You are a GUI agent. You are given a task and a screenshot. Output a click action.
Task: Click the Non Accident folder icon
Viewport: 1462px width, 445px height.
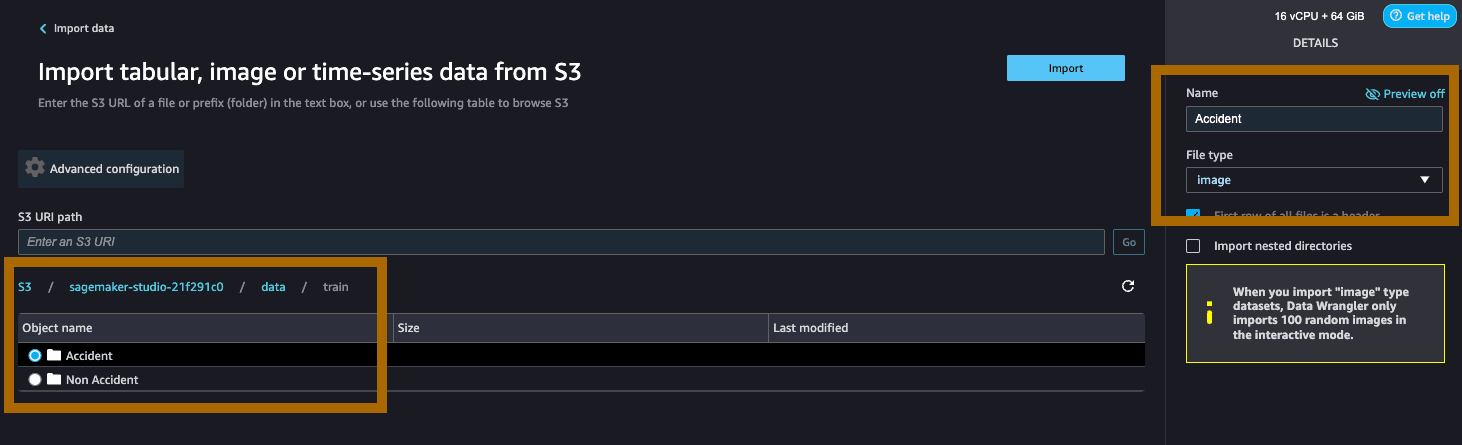tap(54, 380)
